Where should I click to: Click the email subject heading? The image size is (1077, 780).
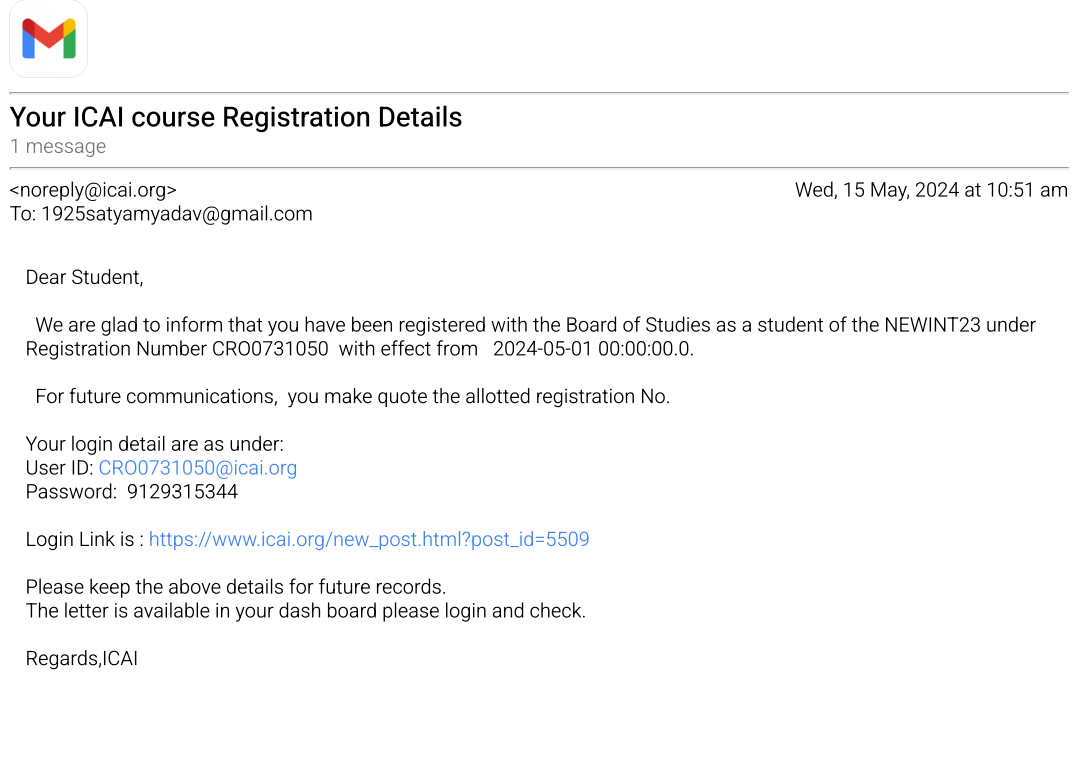point(236,118)
